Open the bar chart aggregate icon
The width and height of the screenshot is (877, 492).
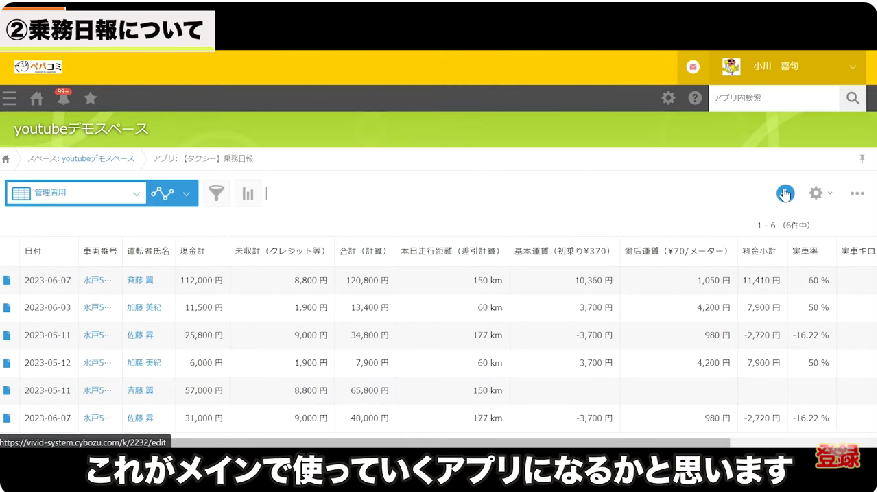pos(247,193)
